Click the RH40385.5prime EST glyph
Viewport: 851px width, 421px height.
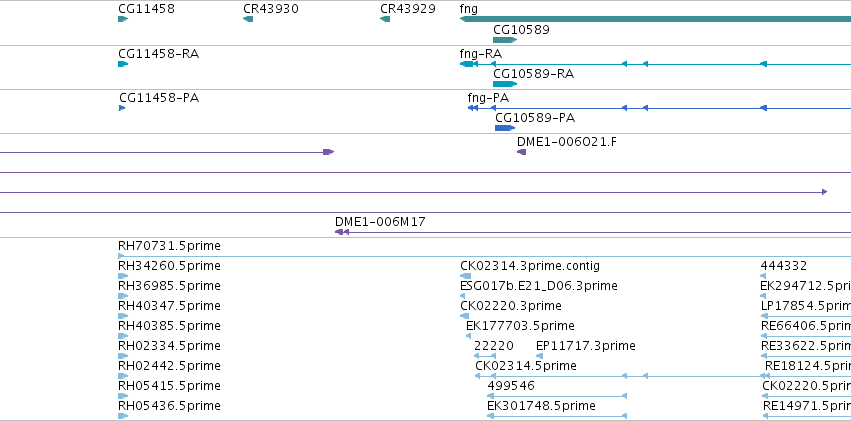[x=123, y=336]
